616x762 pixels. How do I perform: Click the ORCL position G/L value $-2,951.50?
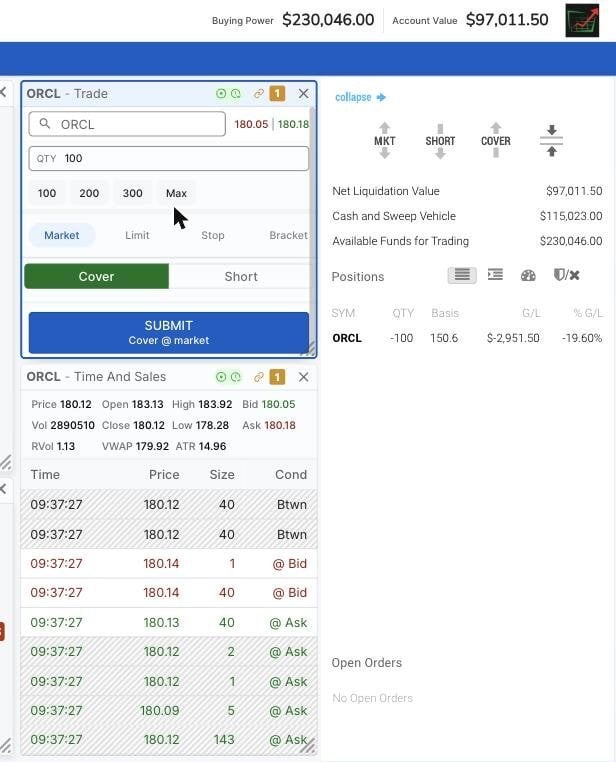click(513, 338)
